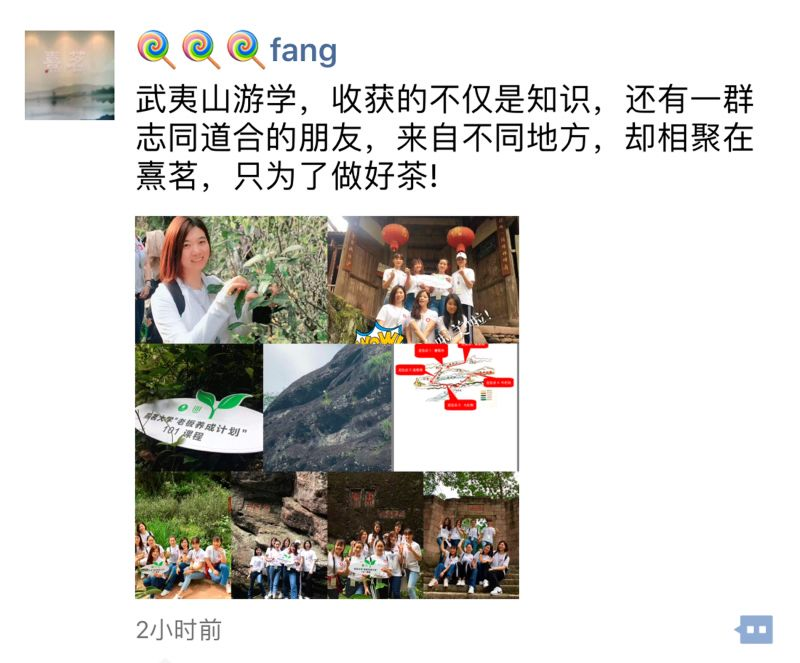800x663 pixels.
Task: Click the lollipop emoji right beside fang
Action: click(246, 50)
